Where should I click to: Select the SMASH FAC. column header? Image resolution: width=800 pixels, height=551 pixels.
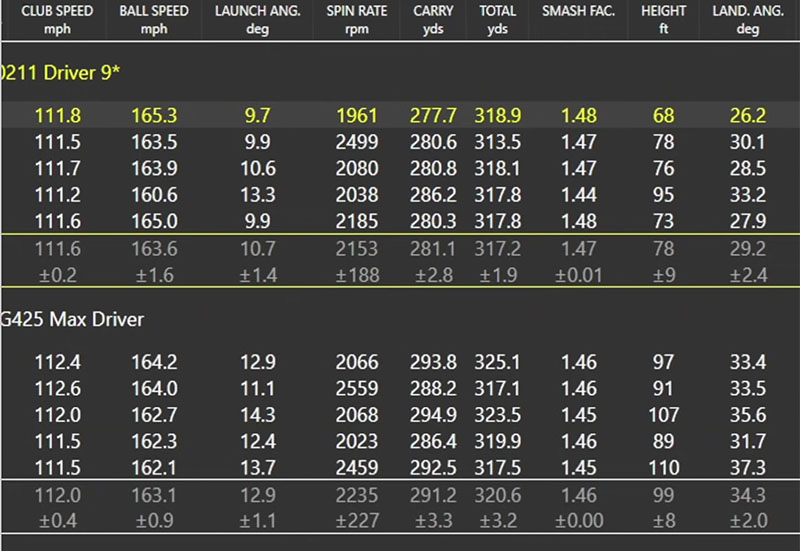coord(579,11)
